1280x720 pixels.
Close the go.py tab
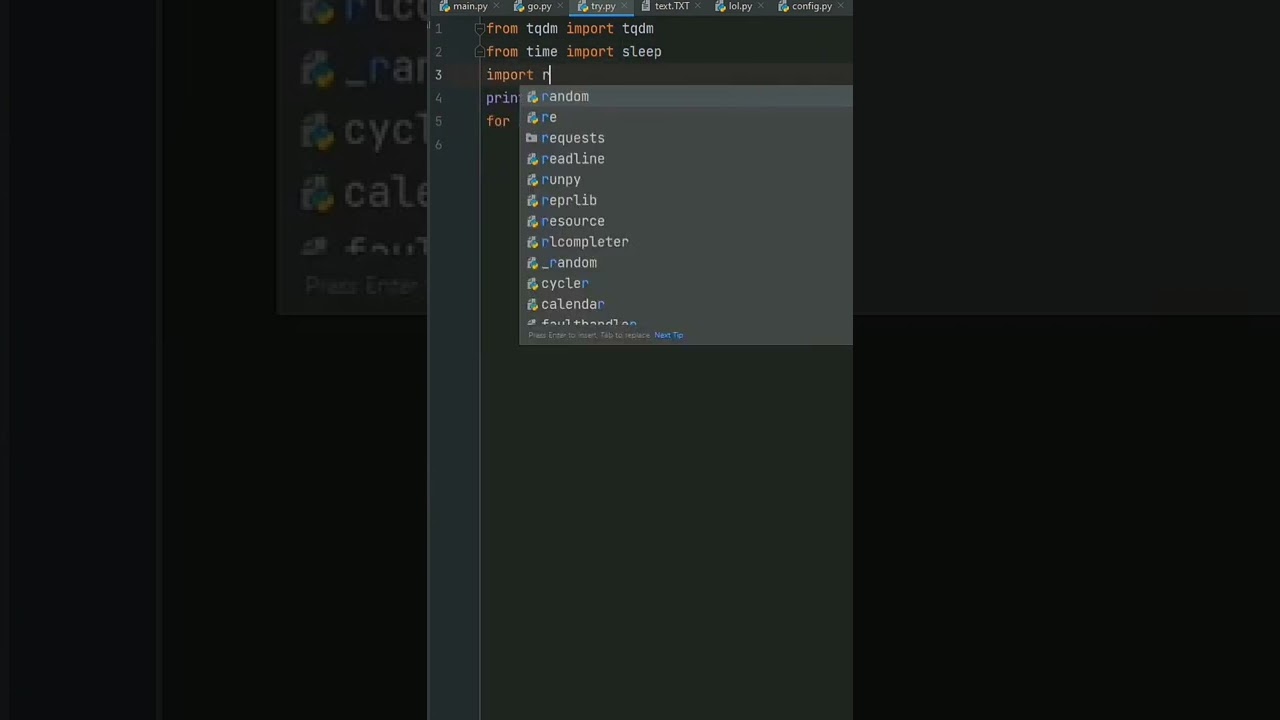[558, 6]
